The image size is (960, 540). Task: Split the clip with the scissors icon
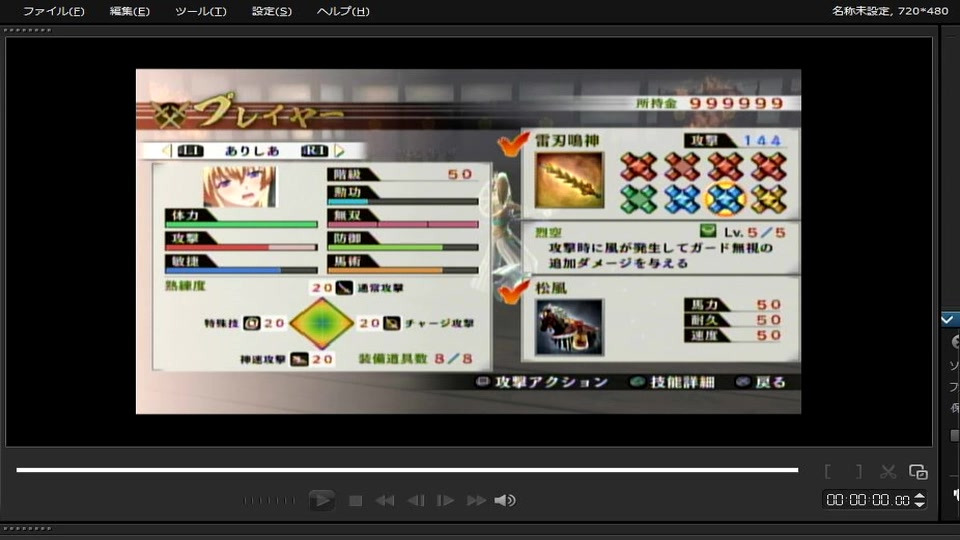click(888, 471)
